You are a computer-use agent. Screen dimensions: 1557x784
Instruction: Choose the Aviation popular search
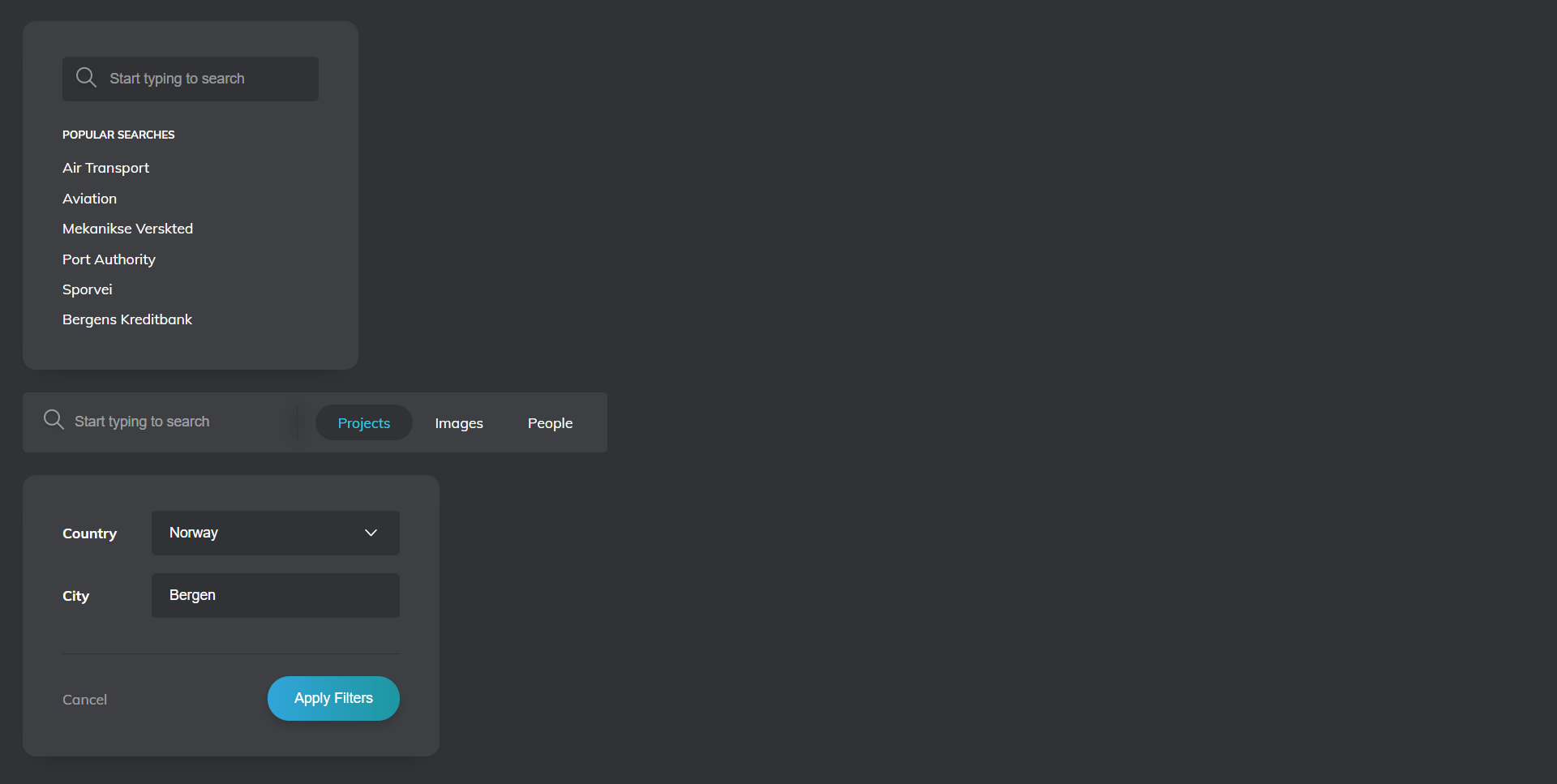(x=89, y=199)
